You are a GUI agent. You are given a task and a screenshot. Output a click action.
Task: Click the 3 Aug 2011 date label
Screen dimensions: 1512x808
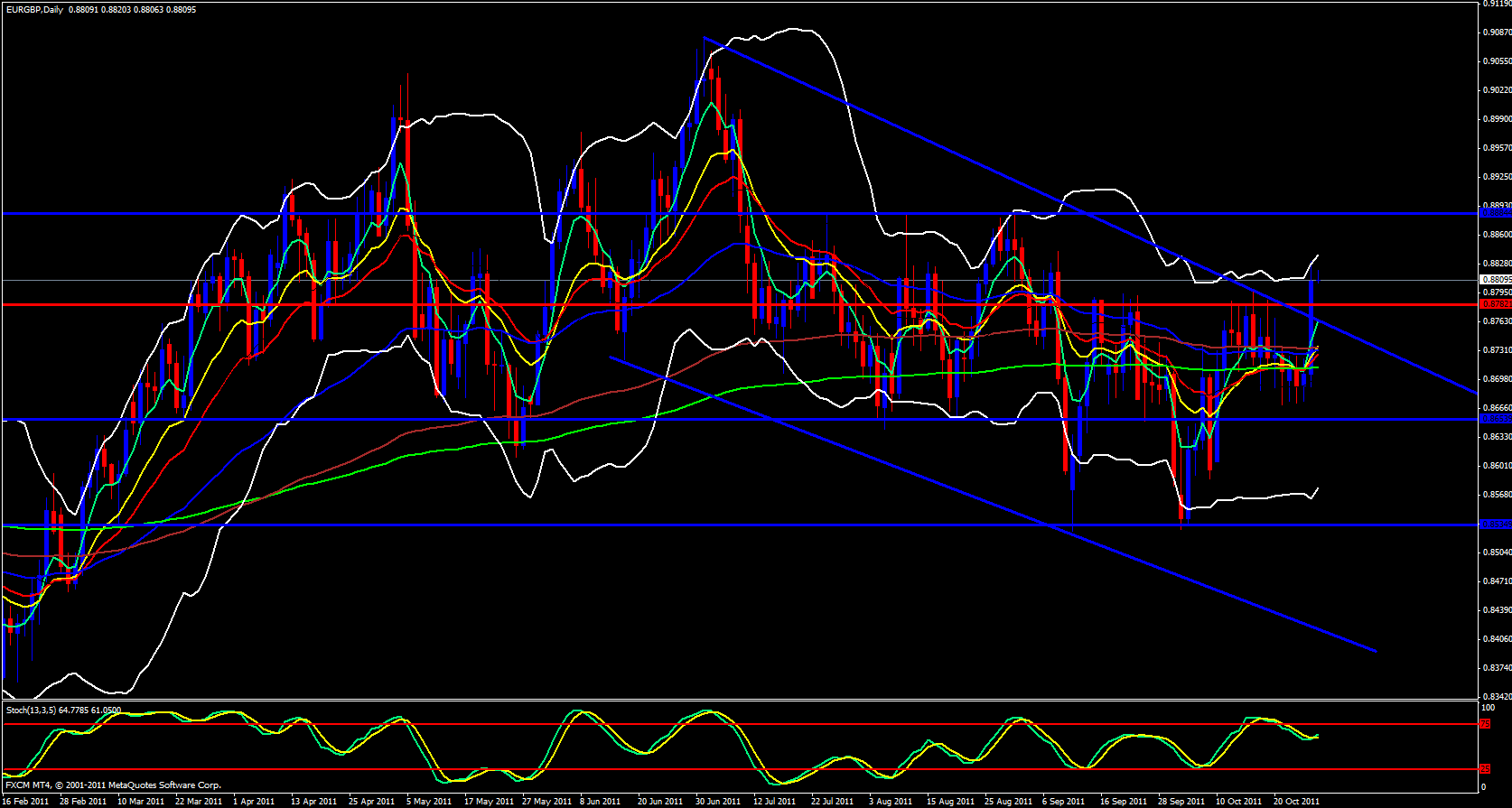pos(891,802)
